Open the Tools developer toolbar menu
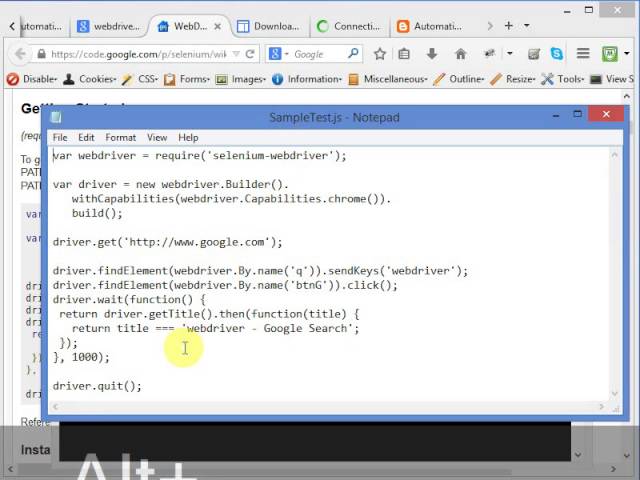This screenshot has width=640, height=480. 563,79
